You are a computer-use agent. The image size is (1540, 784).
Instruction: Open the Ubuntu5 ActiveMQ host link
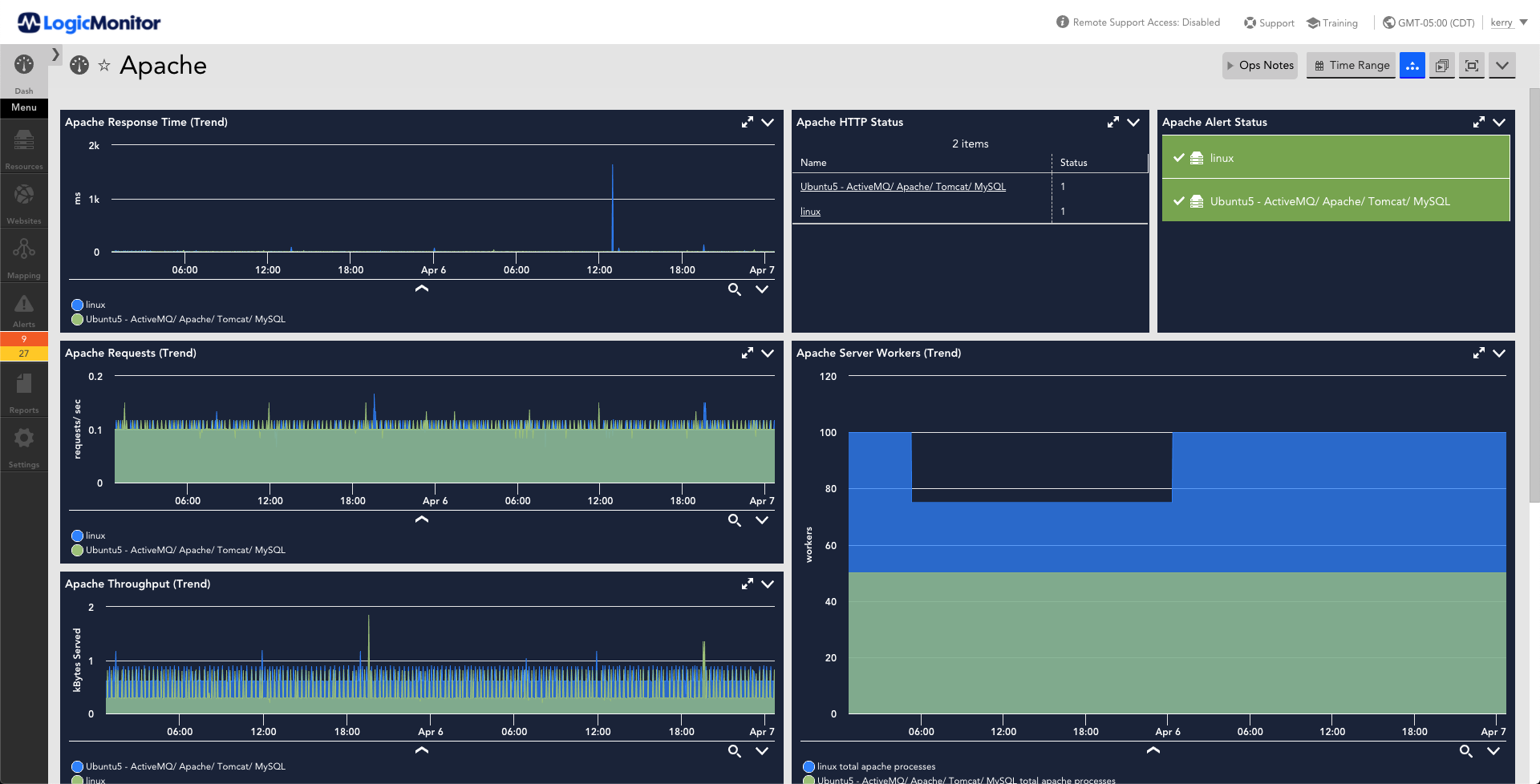[902, 187]
